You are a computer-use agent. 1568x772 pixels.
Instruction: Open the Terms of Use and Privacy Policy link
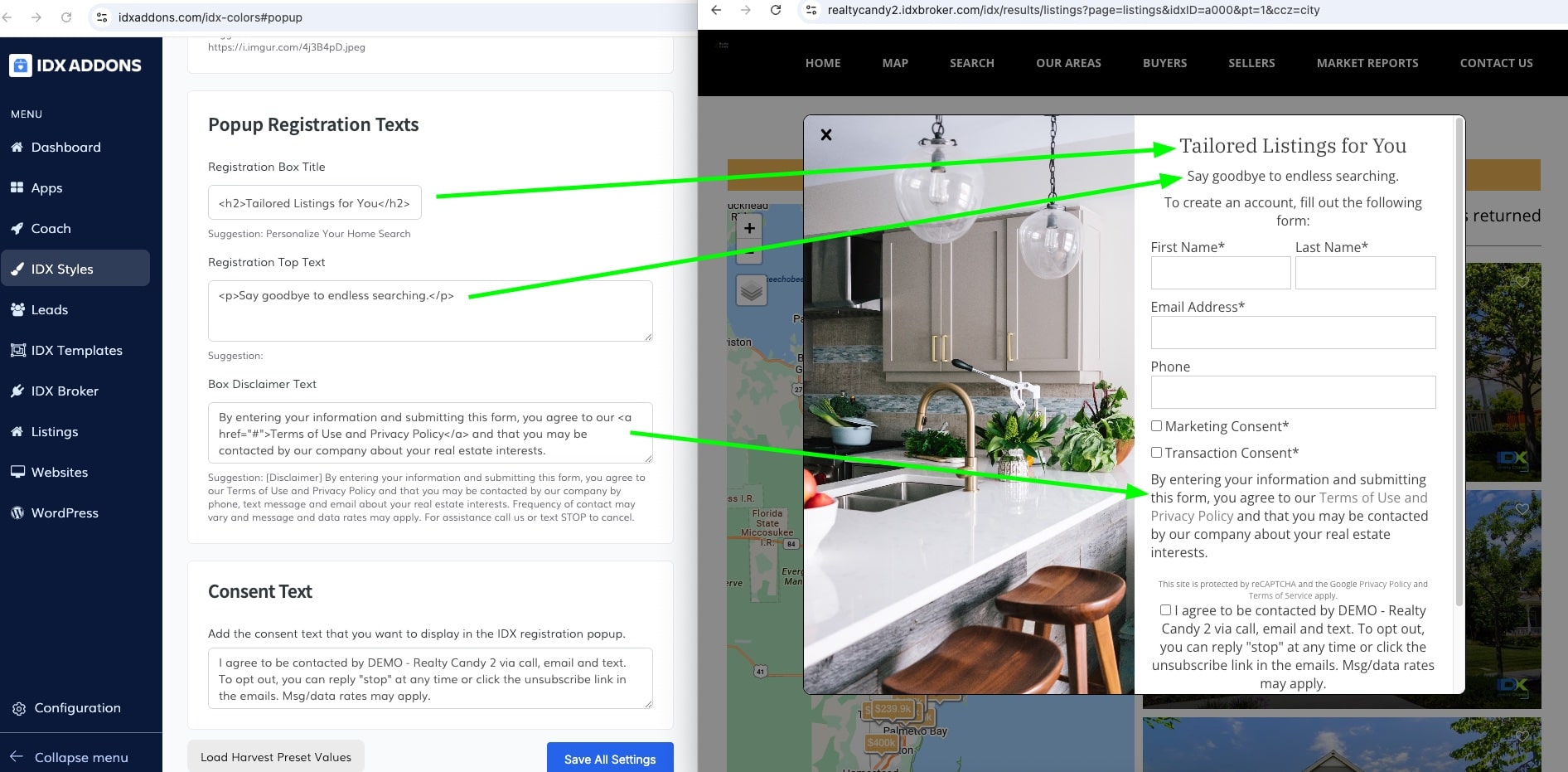point(1289,507)
